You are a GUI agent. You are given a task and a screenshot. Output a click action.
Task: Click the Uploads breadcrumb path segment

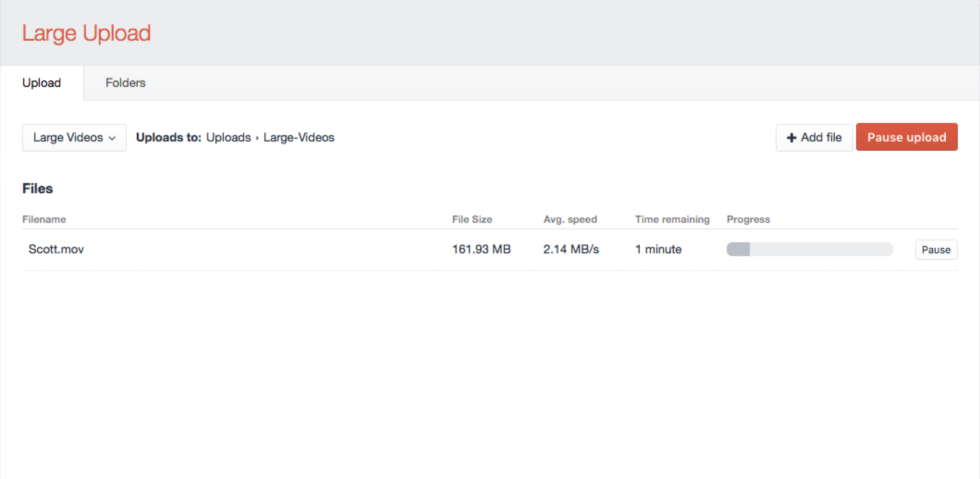tap(228, 138)
